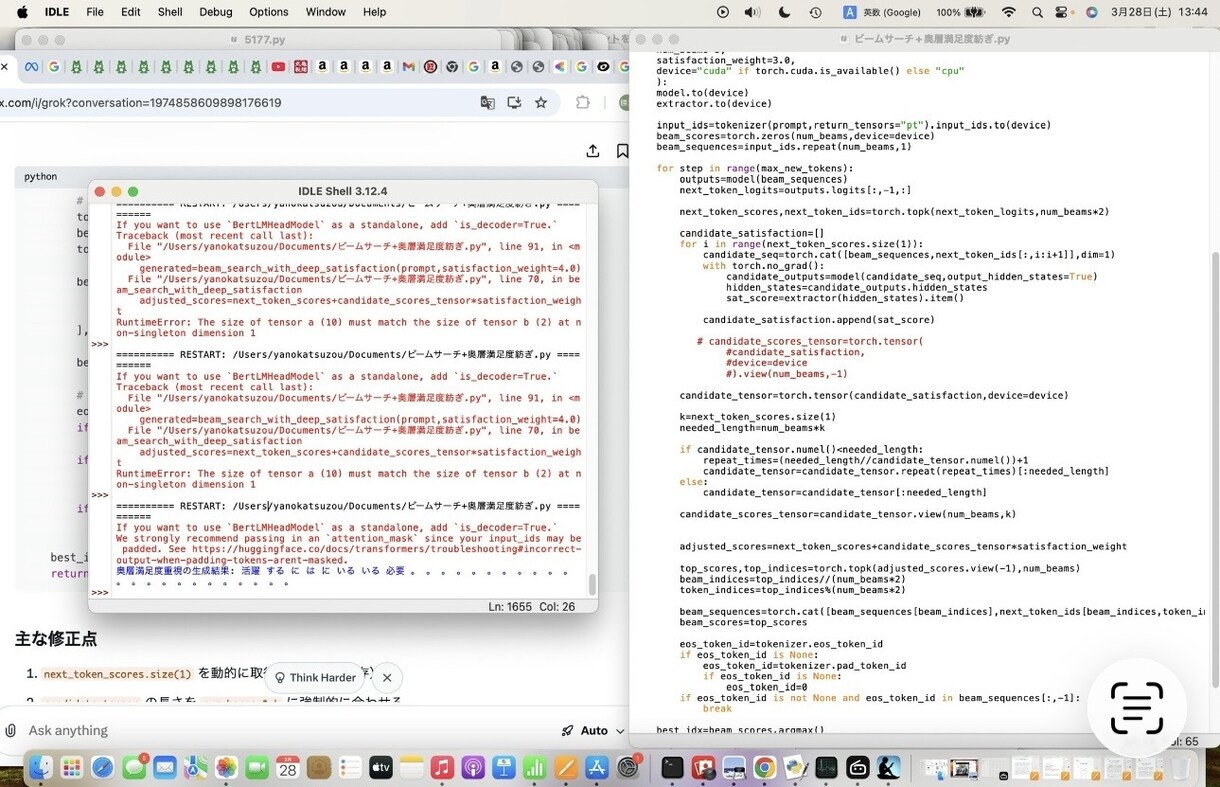
Task: Click the Think Harder button
Action: (315, 678)
